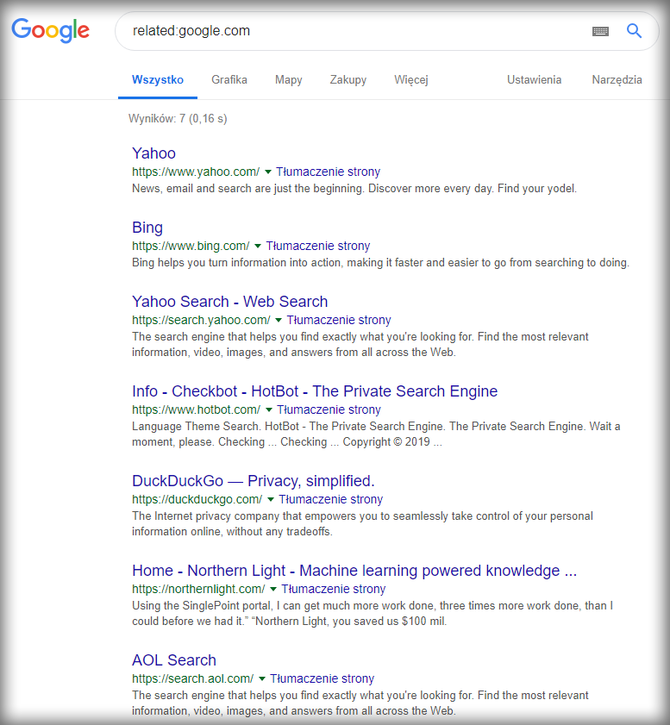Screen dimensions: 670x725
Task: Click the https://www.bing.com/ URL text
Action: coord(191,246)
